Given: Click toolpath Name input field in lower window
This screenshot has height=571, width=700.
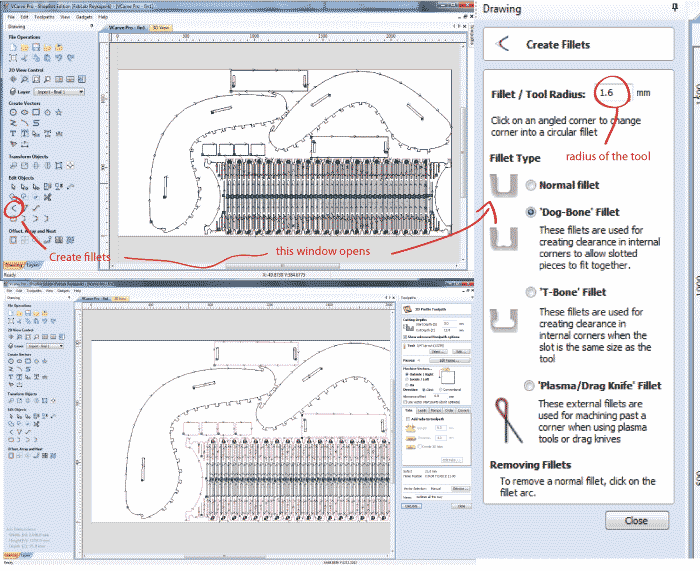Looking at the screenshot, I should point(443,497).
